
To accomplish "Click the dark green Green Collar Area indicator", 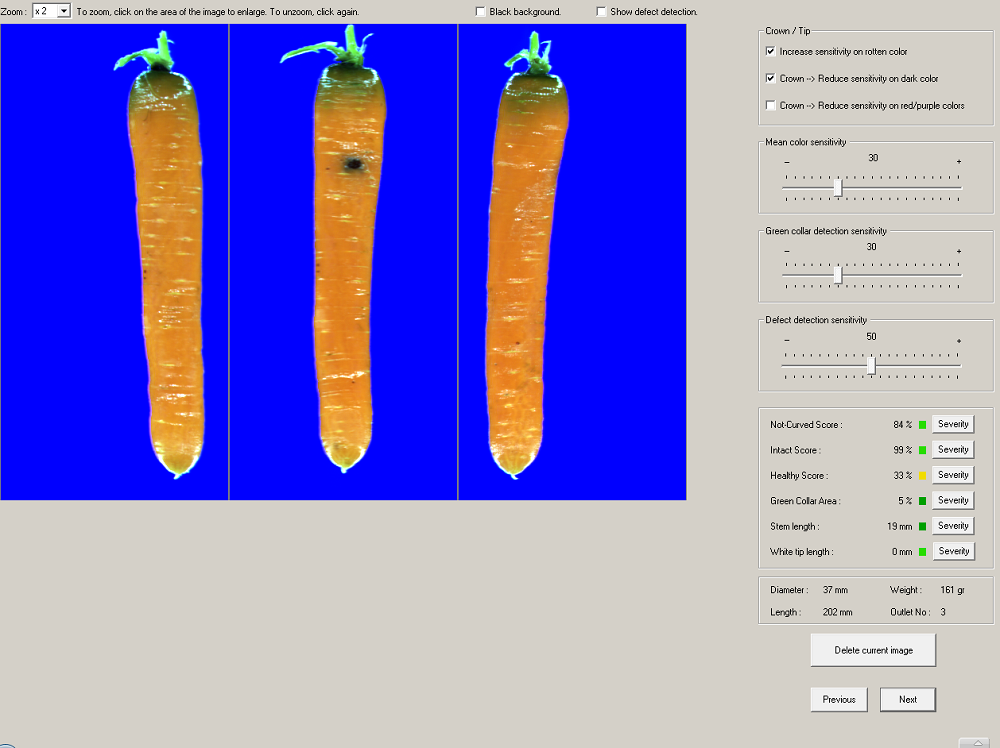I will coord(922,501).
